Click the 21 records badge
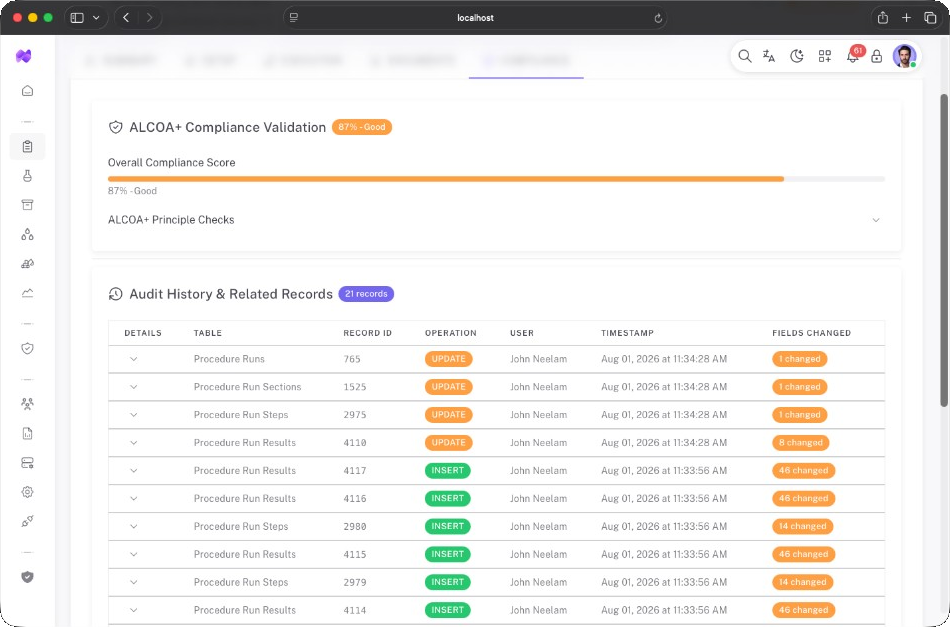The image size is (950, 627). pyautogui.click(x=366, y=294)
